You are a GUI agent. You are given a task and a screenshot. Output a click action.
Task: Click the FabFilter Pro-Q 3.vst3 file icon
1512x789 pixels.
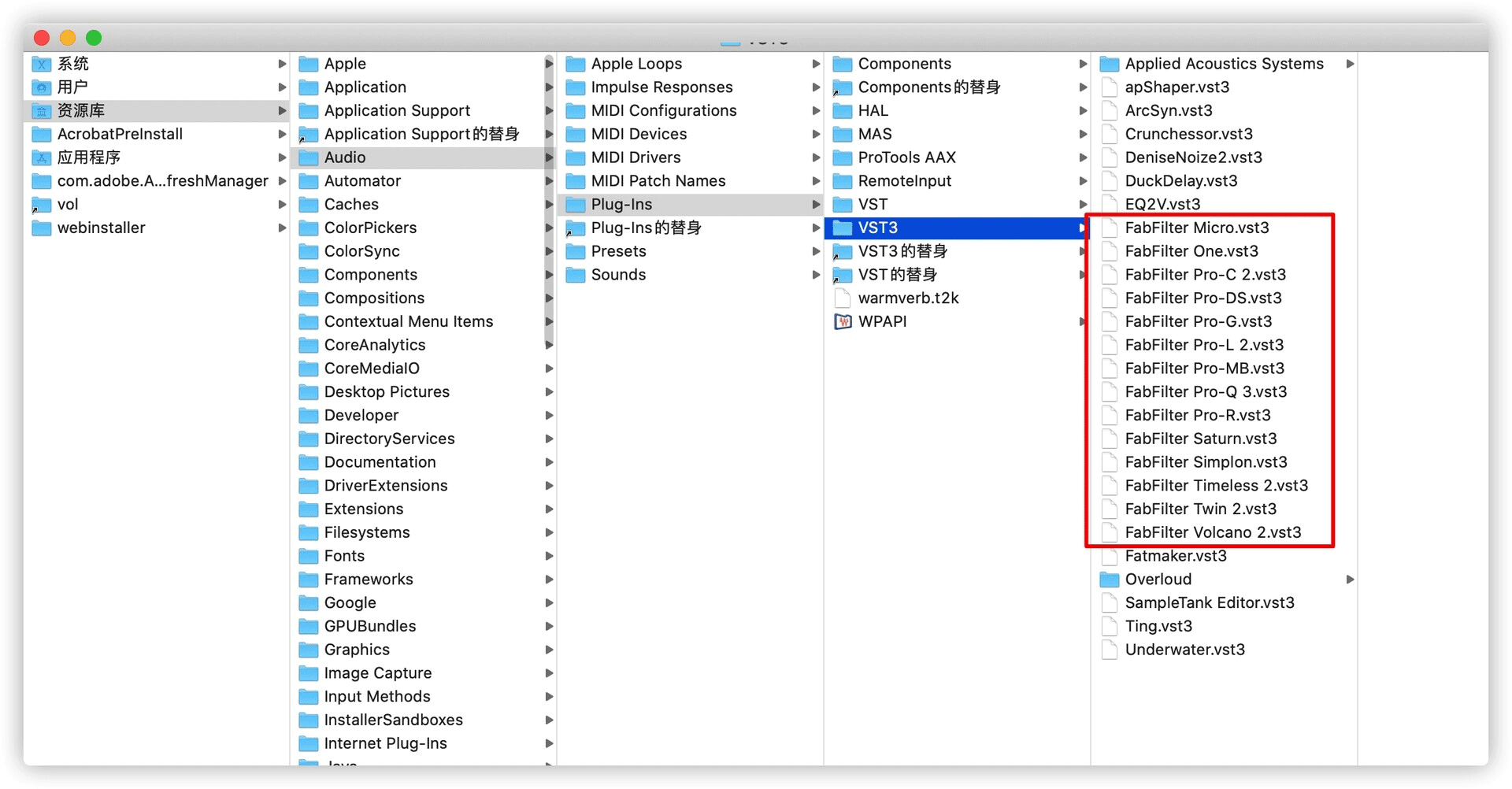(1110, 392)
